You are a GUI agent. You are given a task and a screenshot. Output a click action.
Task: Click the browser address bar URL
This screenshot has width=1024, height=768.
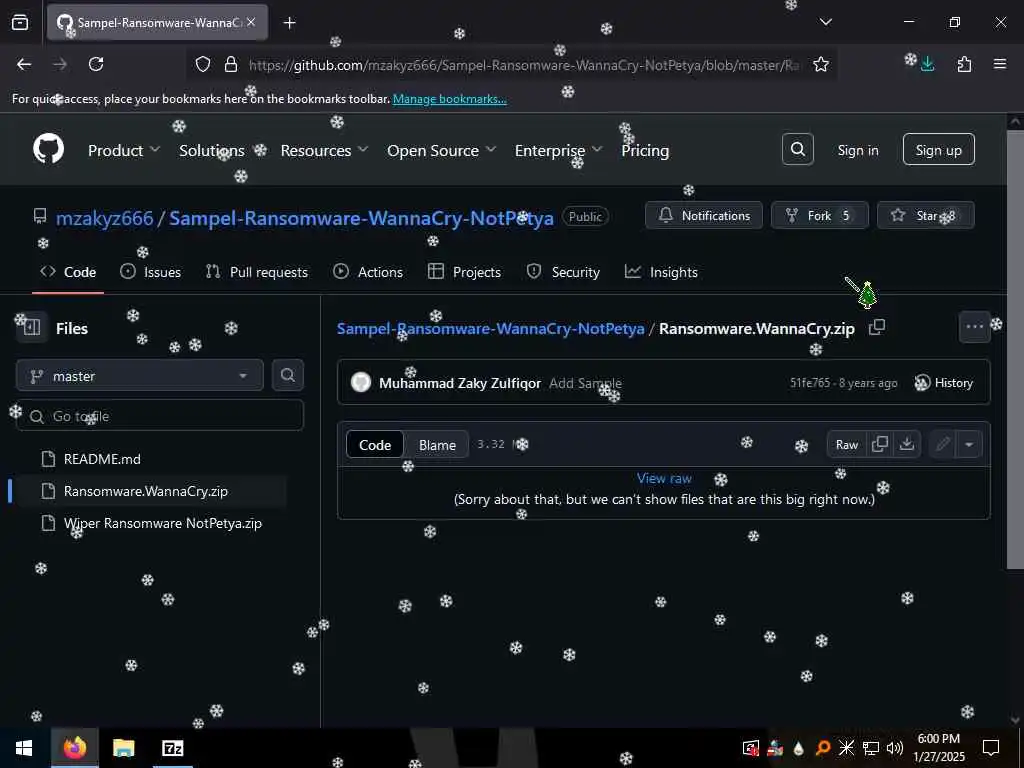pyautogui.click(x=522, y=65)
